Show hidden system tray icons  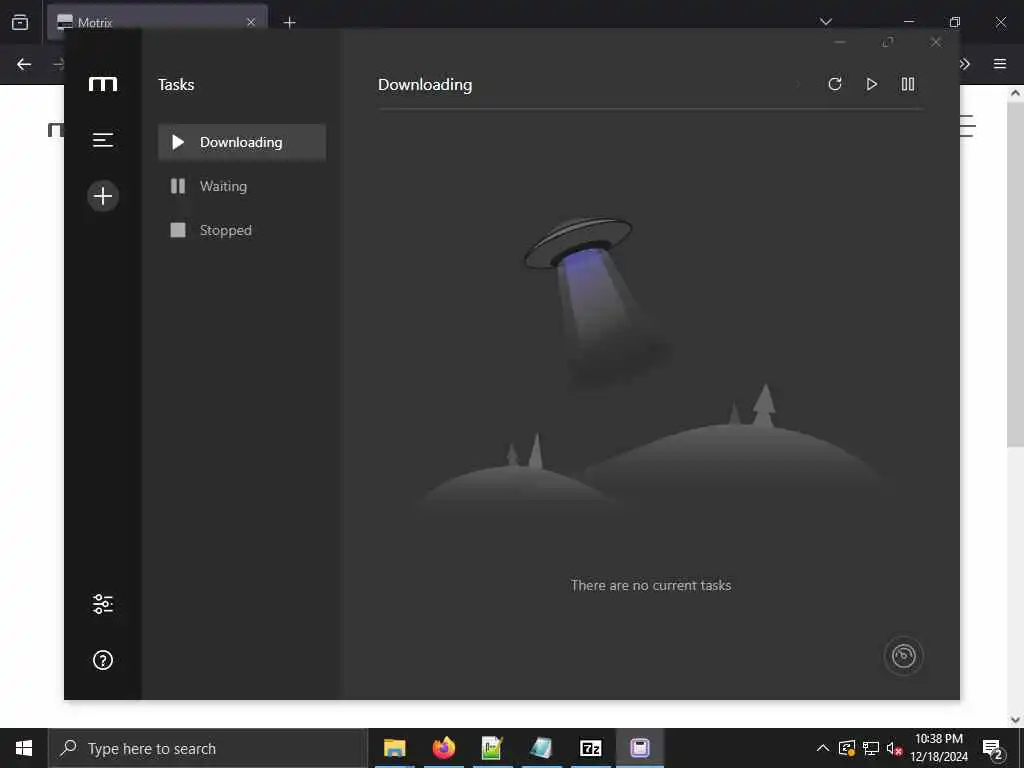pyautogui.click(x=823, y=748)
